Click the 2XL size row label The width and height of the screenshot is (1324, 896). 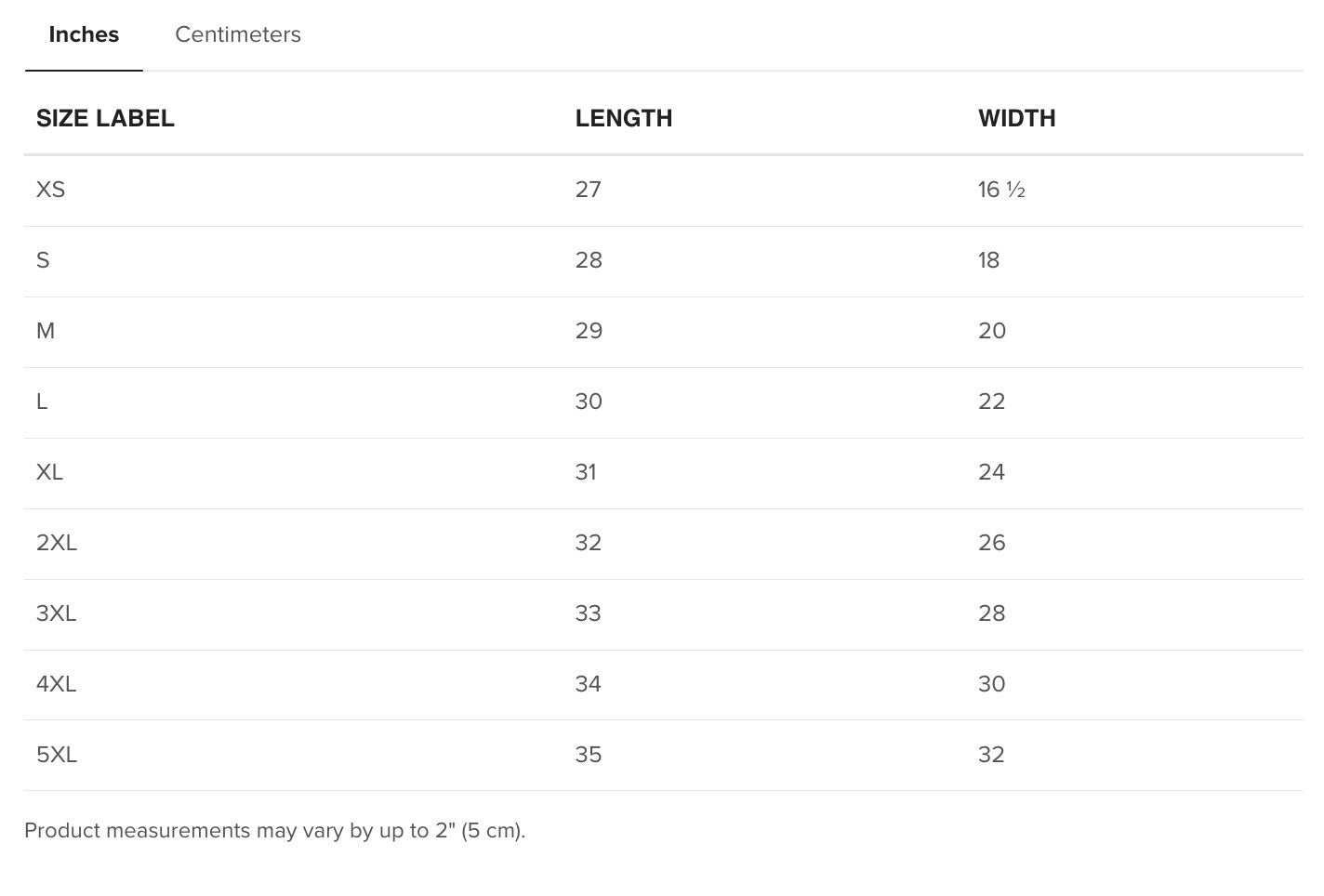point(57,543)
